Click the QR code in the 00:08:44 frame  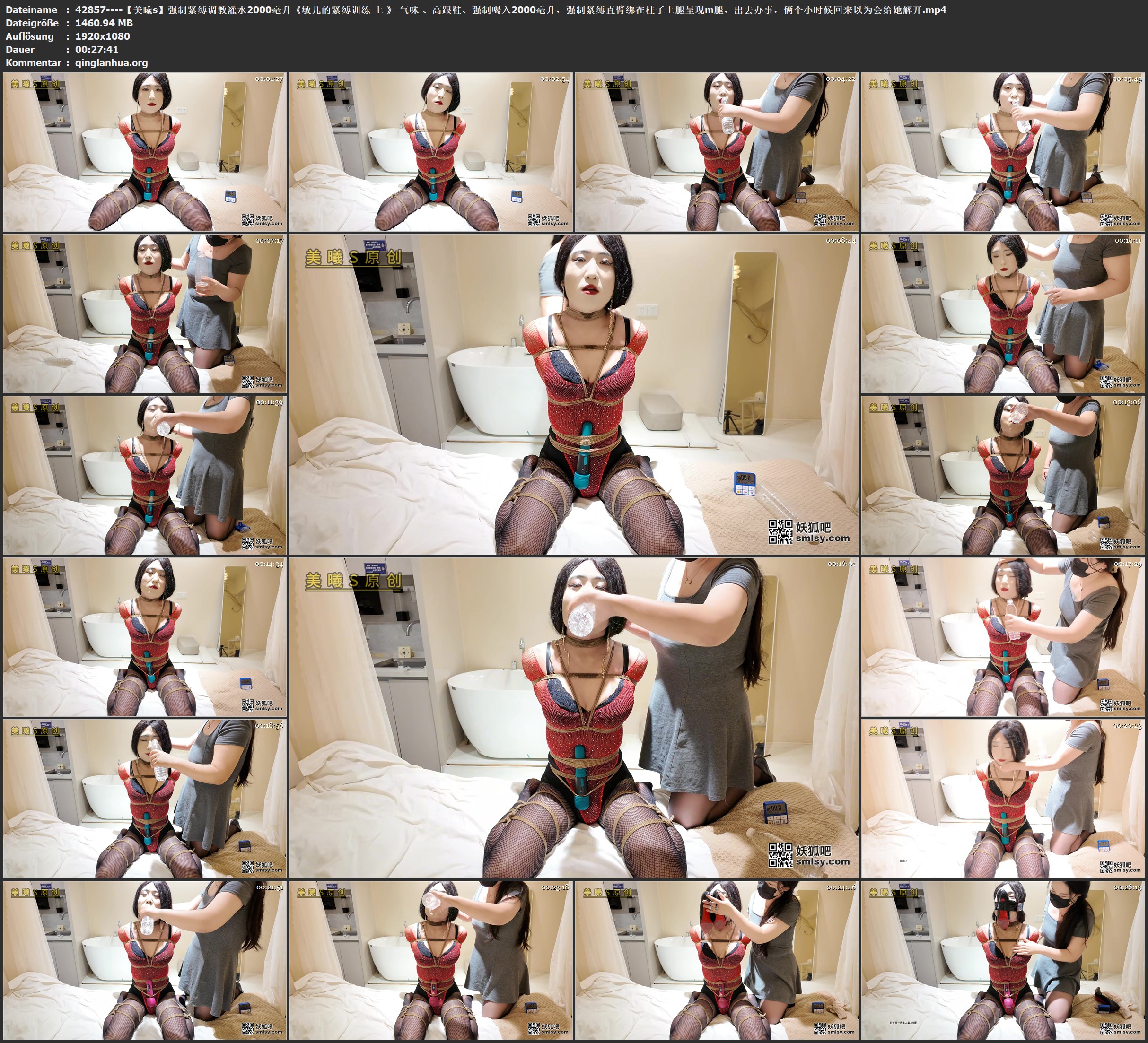click(x=780, y=532)
